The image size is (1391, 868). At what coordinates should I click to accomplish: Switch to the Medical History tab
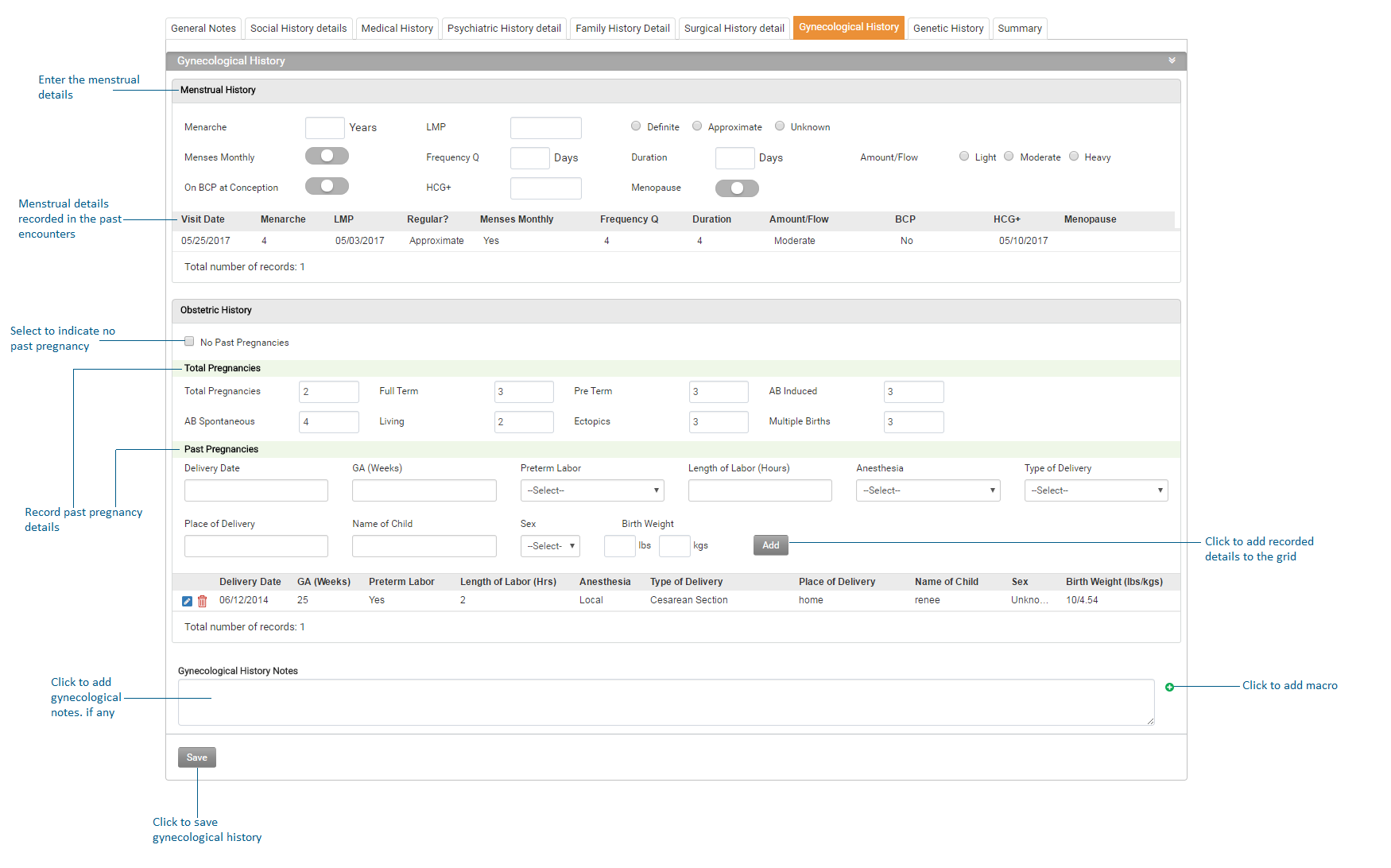point(397,29)
